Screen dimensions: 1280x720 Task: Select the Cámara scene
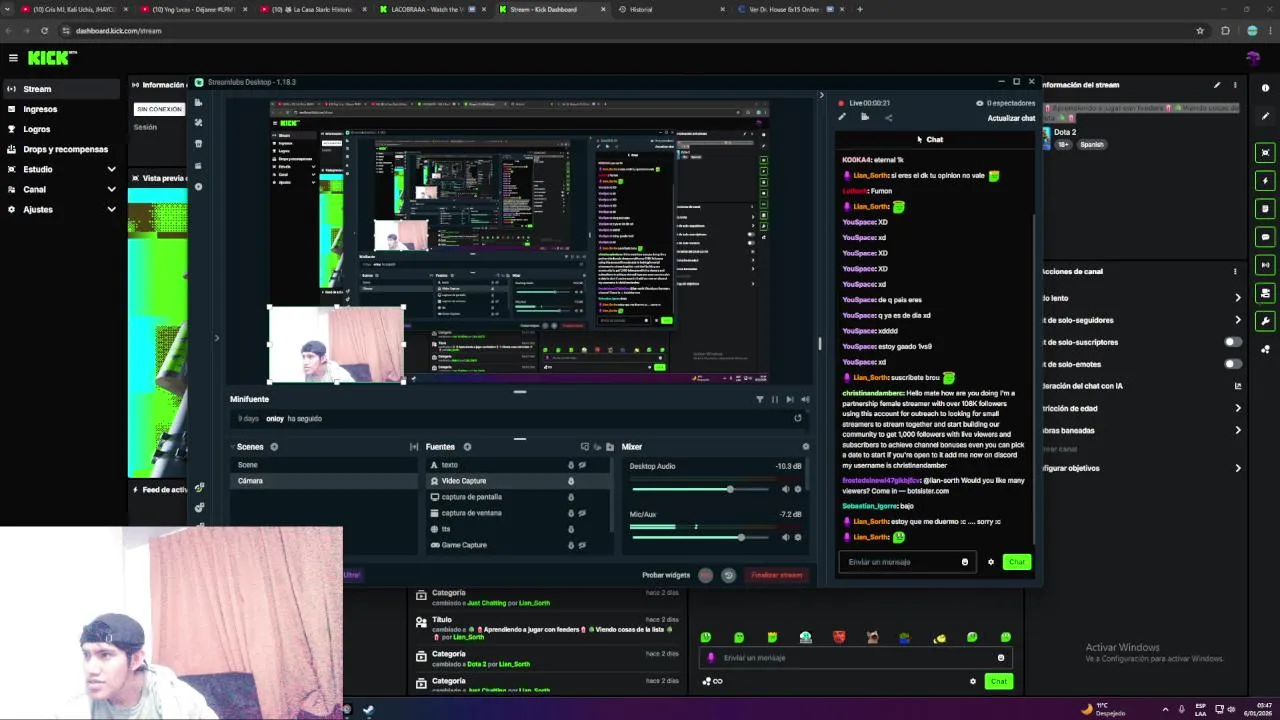323,481
